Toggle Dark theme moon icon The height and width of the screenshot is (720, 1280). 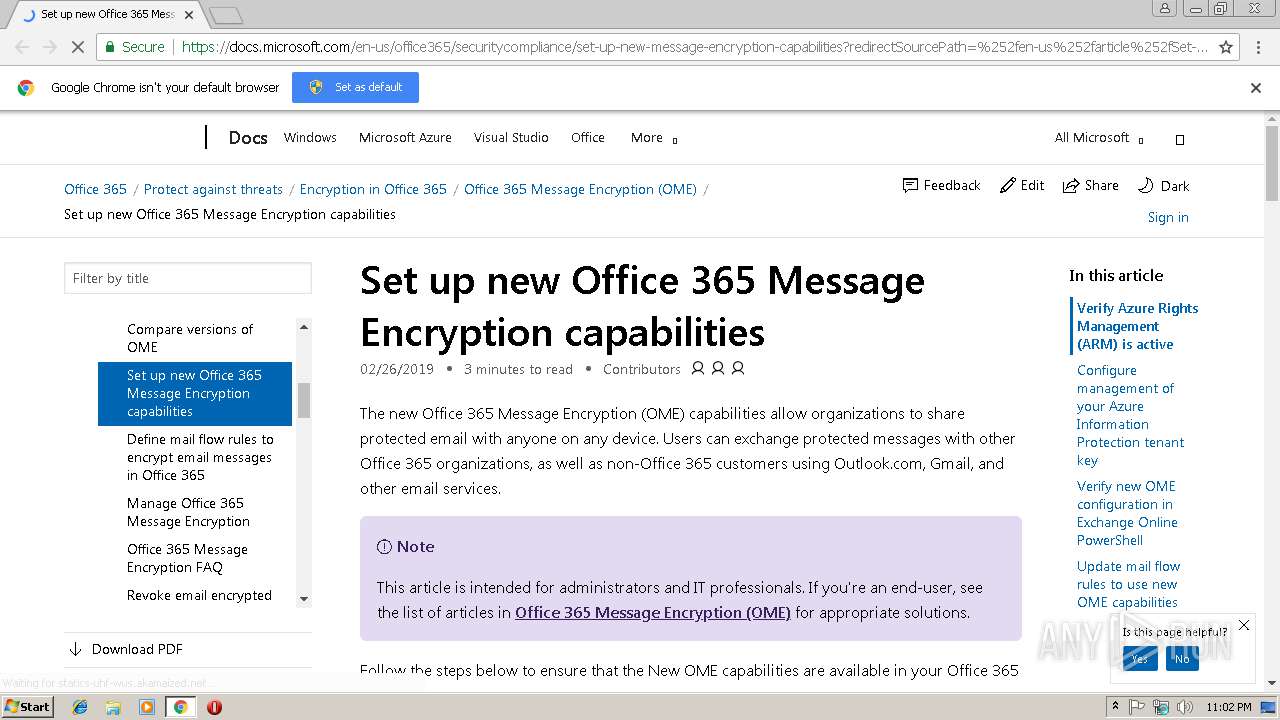pos(1146,186)
